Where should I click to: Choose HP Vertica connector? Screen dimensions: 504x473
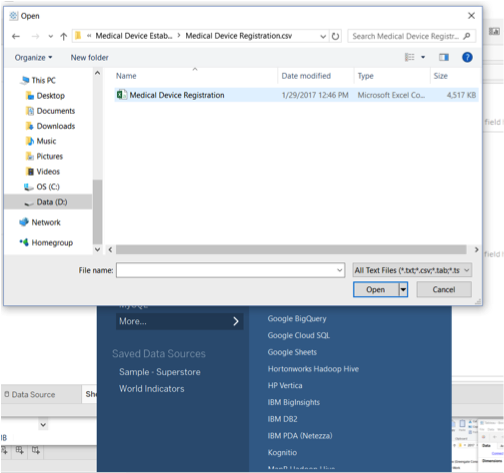coord(285,386)
